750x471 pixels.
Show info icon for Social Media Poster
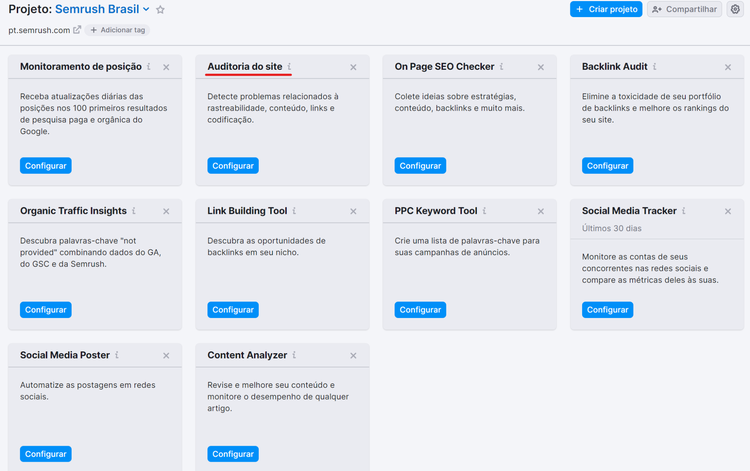coord(117,355)
